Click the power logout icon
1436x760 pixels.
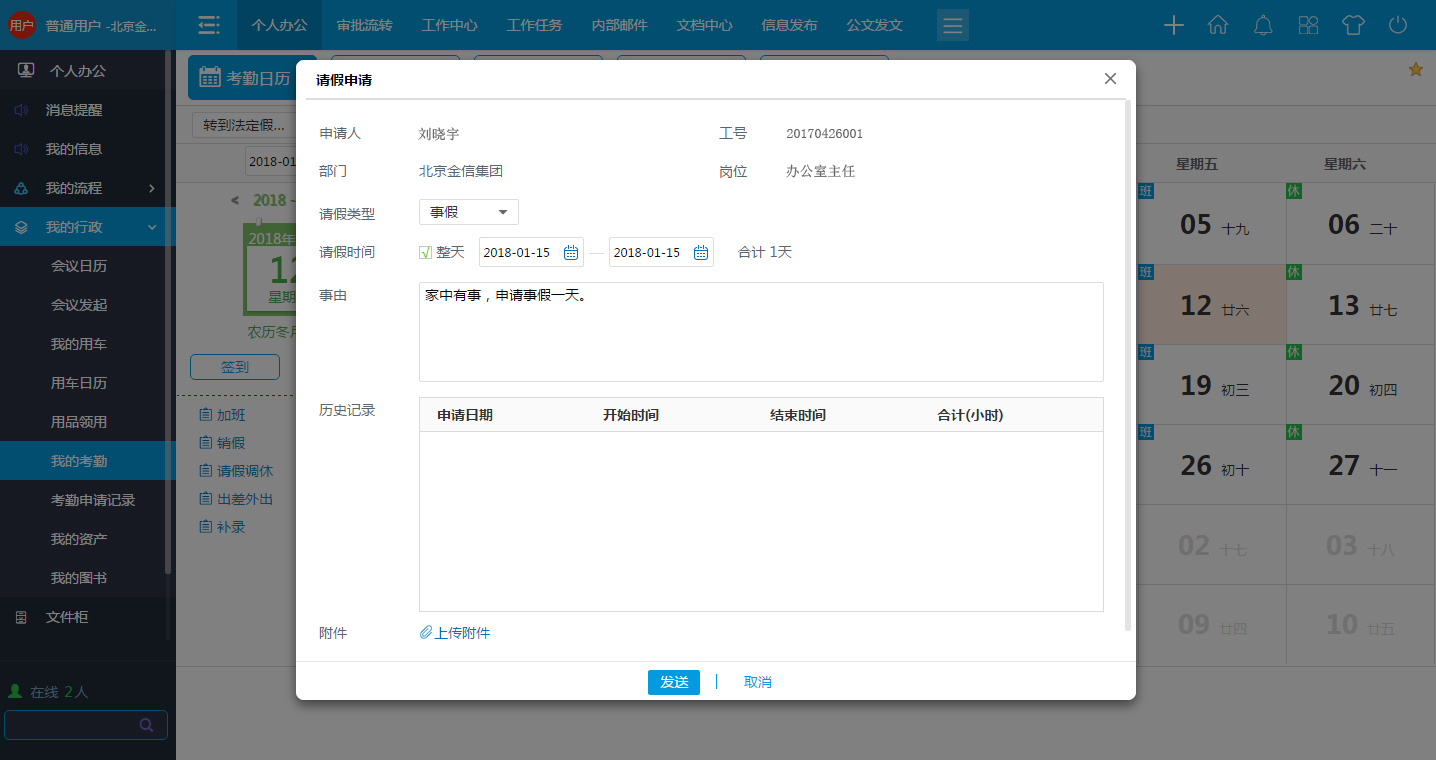pos(1398,25)
